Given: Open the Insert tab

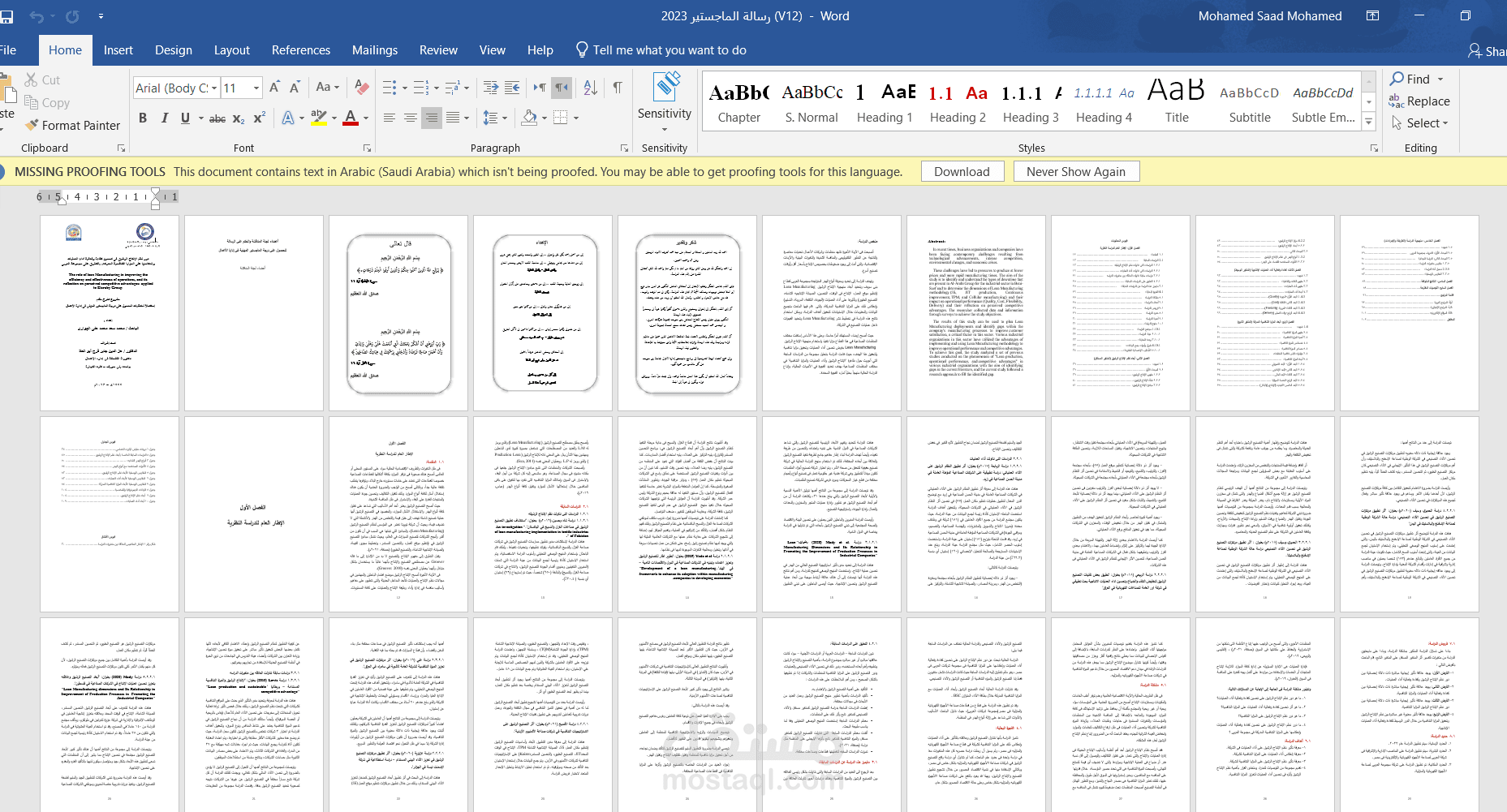Looking at the screenshot, I should (x=118, y=50).
